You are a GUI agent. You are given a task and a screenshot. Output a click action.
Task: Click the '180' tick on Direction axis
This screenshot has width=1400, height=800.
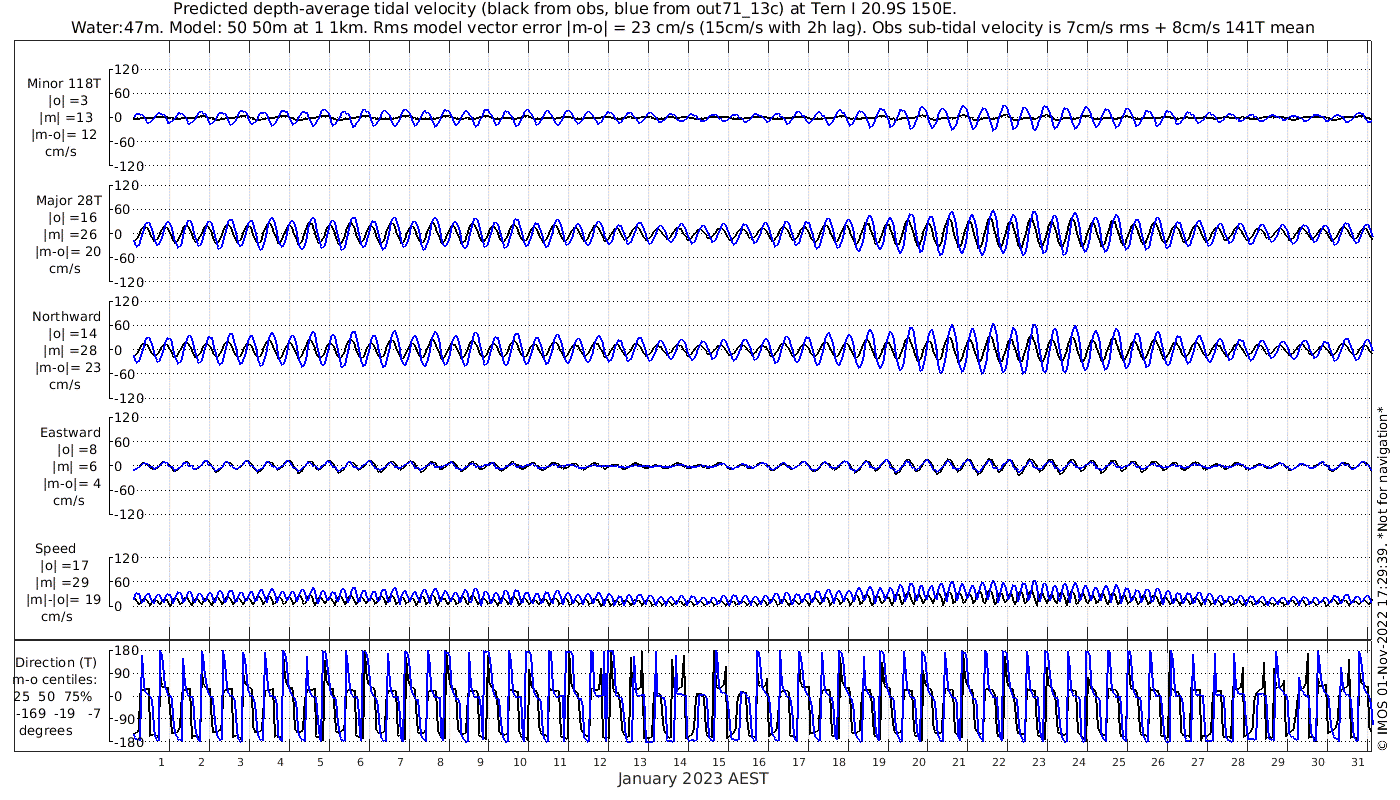click(x=126, y=652)
